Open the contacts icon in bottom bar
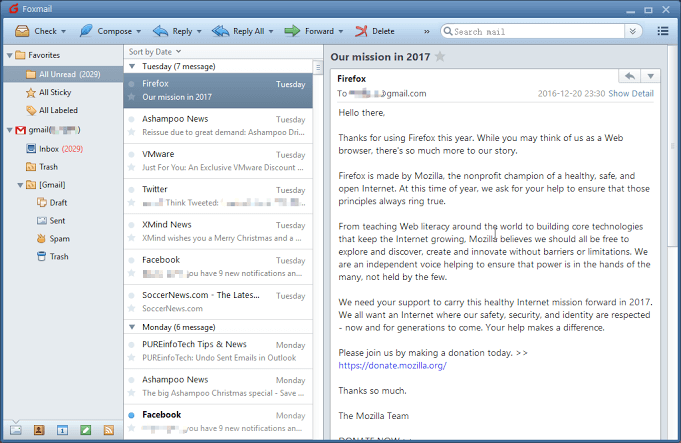The height and width of the screenshot is (443, 681). coord(39,430)
